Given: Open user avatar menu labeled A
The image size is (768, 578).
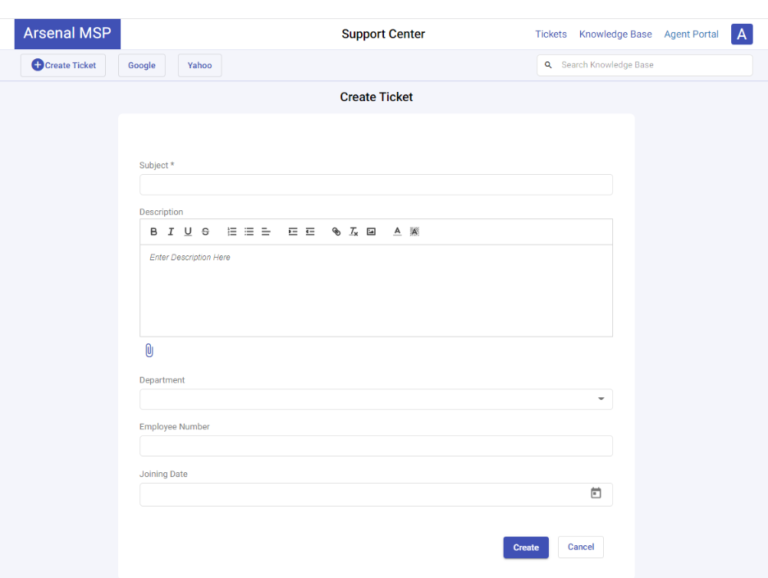Looking at the screenshot, I should point(742,34).
